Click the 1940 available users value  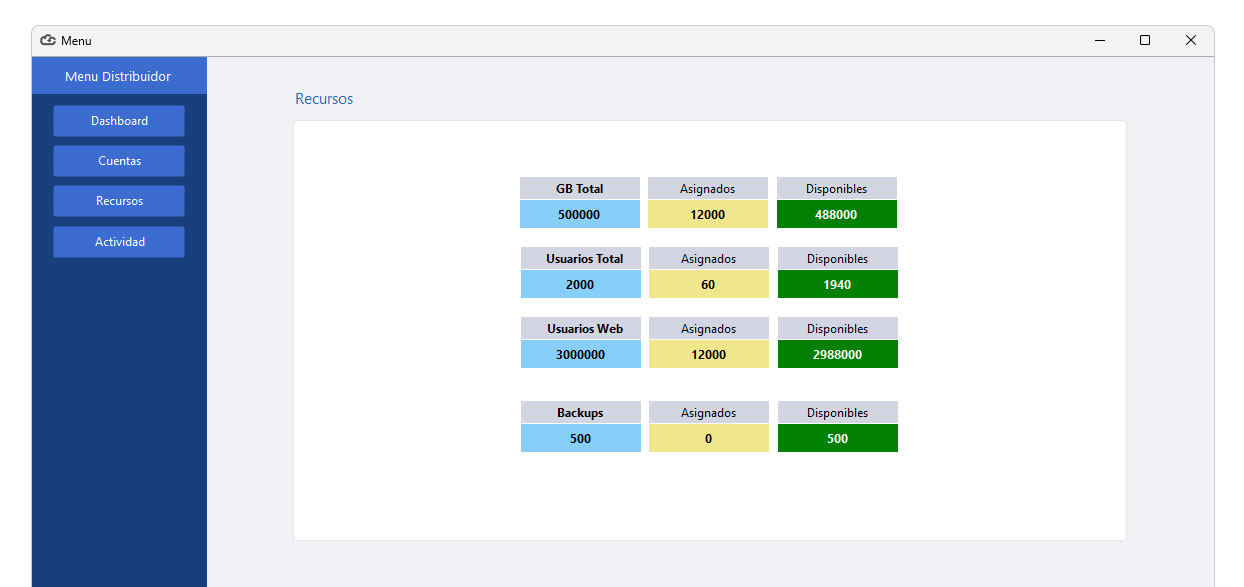[838, 284]
